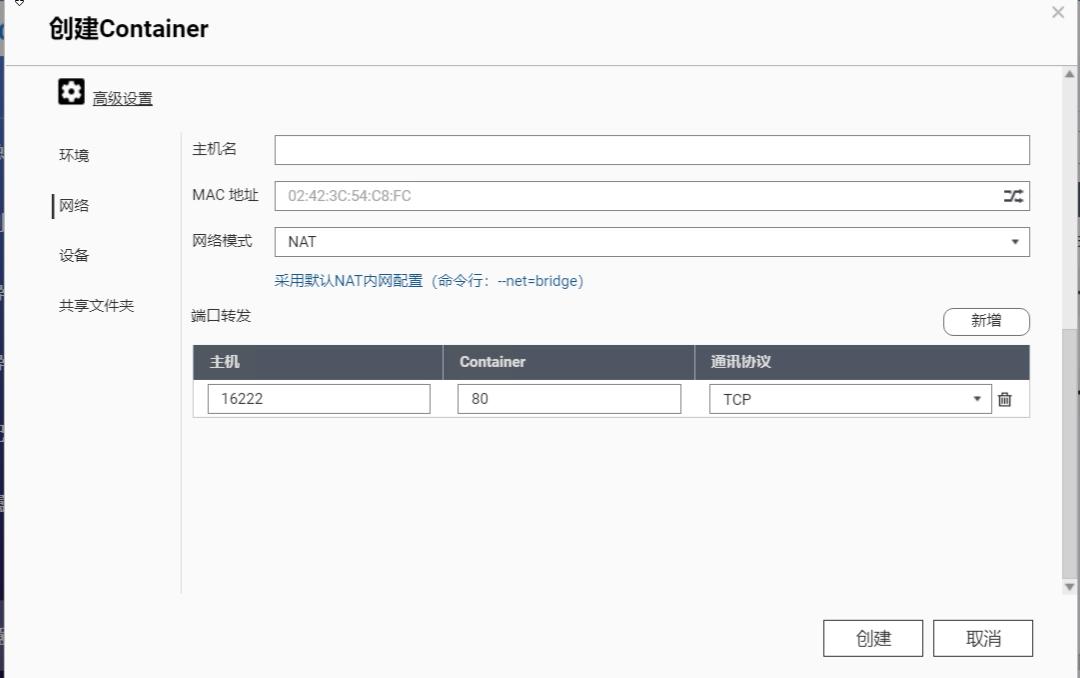Switch to the 环境 settings tab
Viewport: 1080px width, 678px height.
[x=73, y=154]
